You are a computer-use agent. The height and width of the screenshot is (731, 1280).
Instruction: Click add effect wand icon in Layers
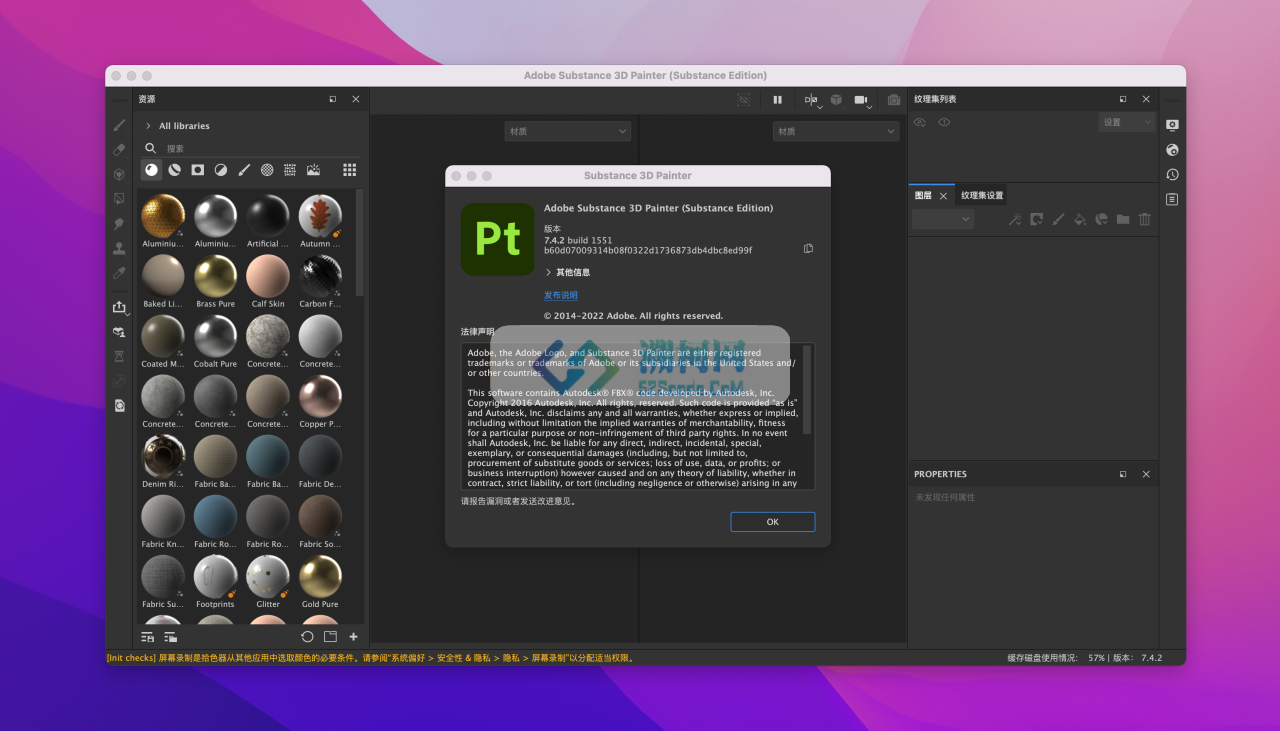pyautogui.click(x=1014, y=219)
